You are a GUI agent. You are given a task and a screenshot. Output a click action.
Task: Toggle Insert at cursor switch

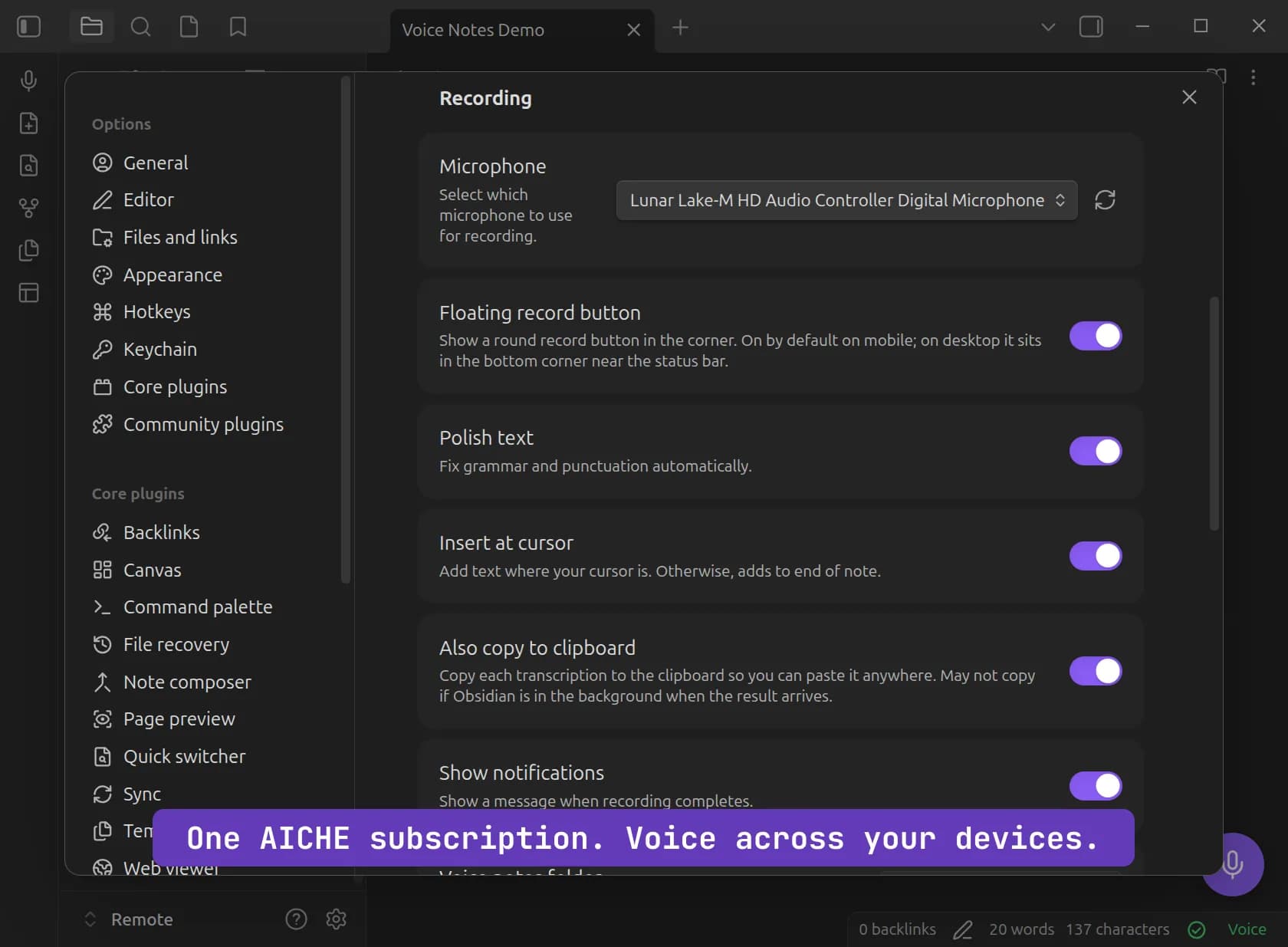point(1096,556)
